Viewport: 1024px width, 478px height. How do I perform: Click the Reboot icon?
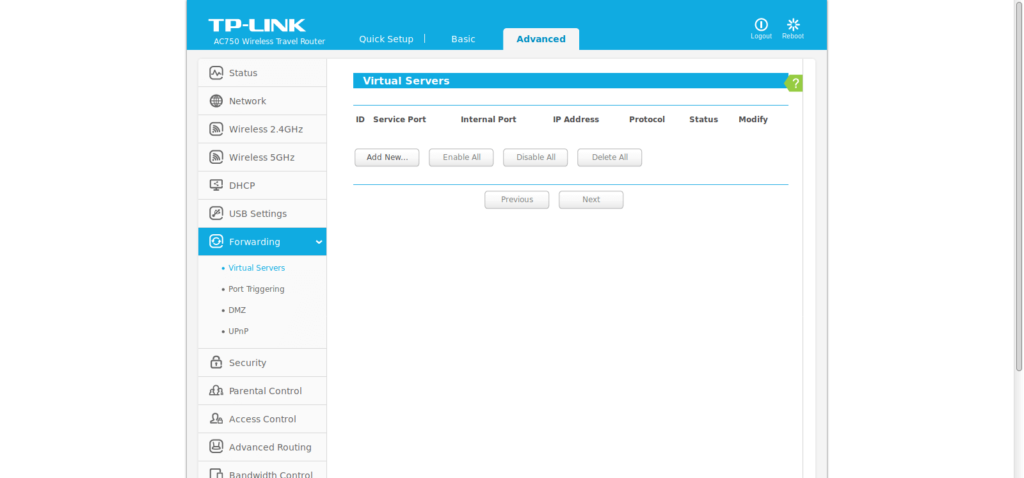[x=793, y=25]
